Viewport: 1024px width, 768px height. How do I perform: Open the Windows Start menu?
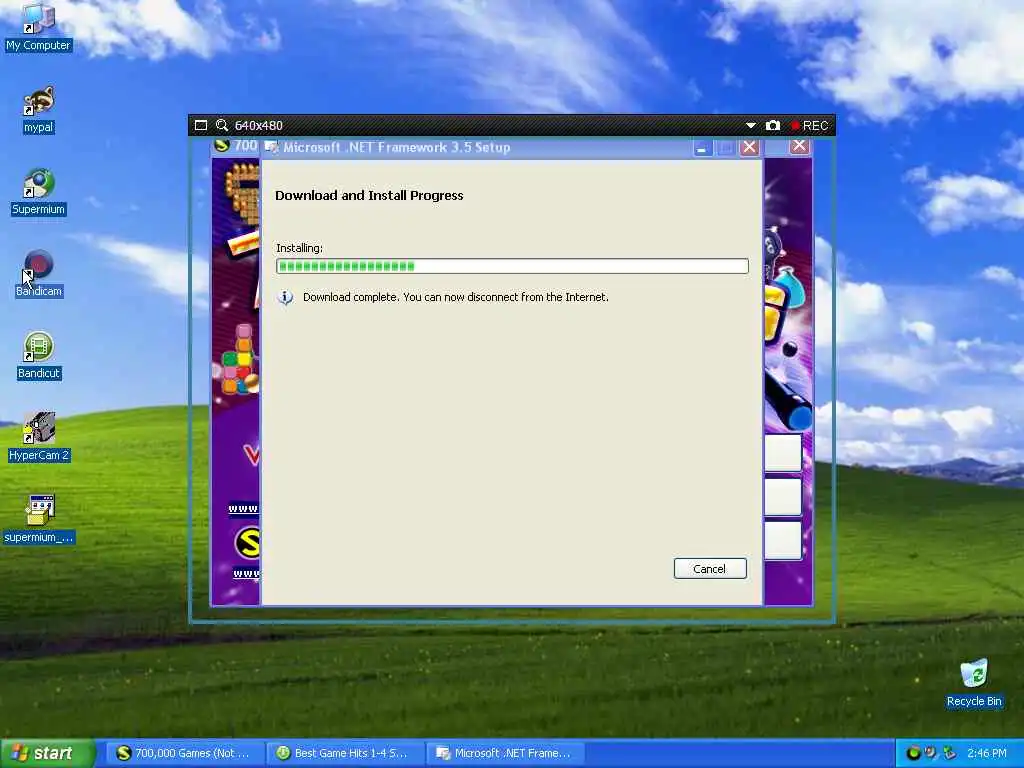[x=47, y=753]
